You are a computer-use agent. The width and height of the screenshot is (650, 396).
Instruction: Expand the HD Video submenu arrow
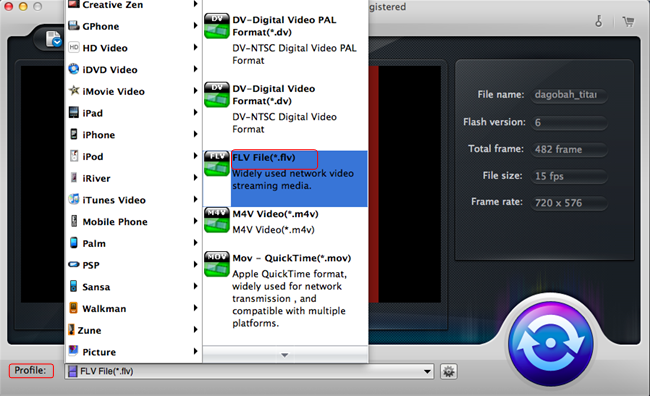(195, 47)
